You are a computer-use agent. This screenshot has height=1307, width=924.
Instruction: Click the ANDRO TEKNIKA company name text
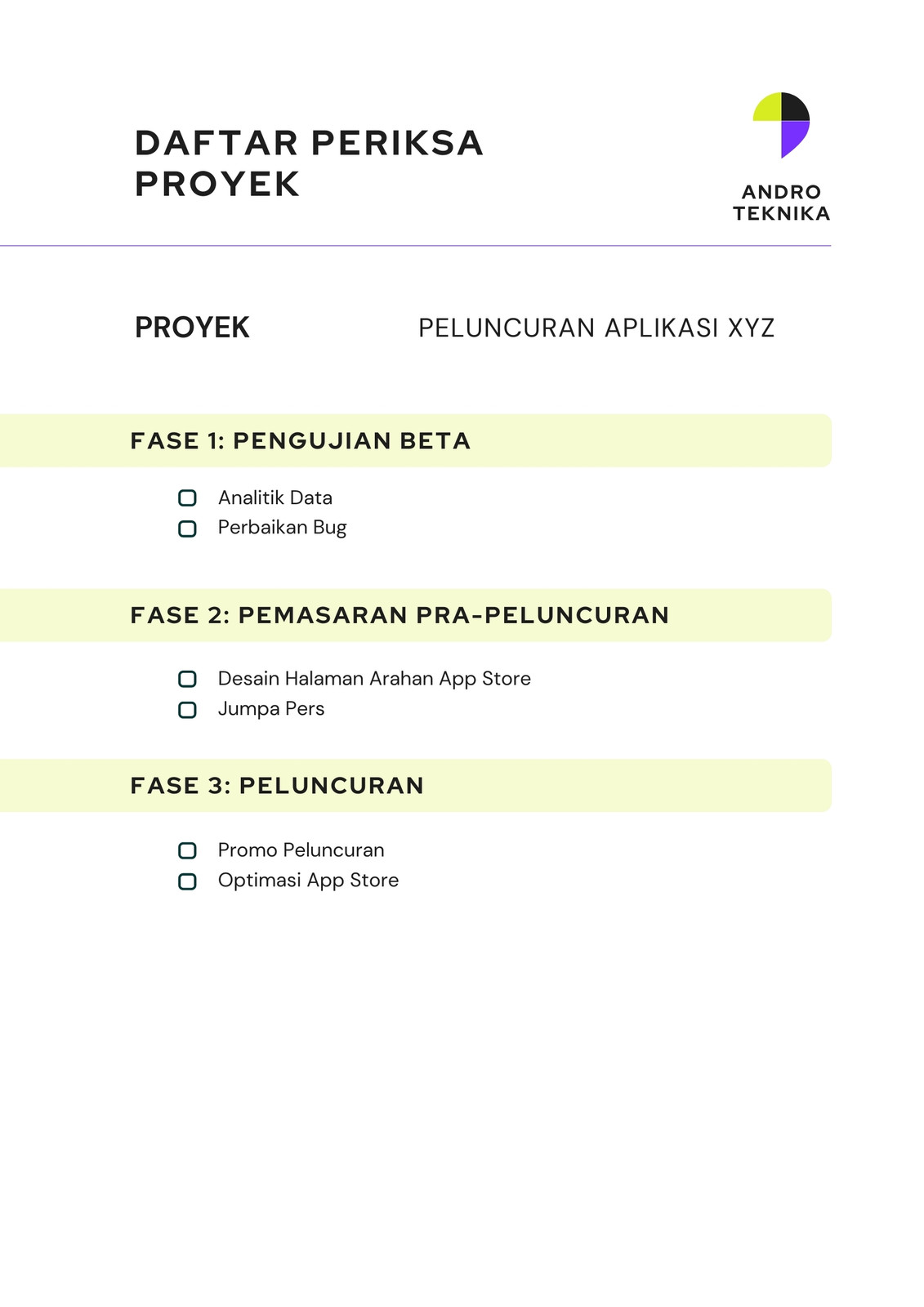tap(781, 203)
